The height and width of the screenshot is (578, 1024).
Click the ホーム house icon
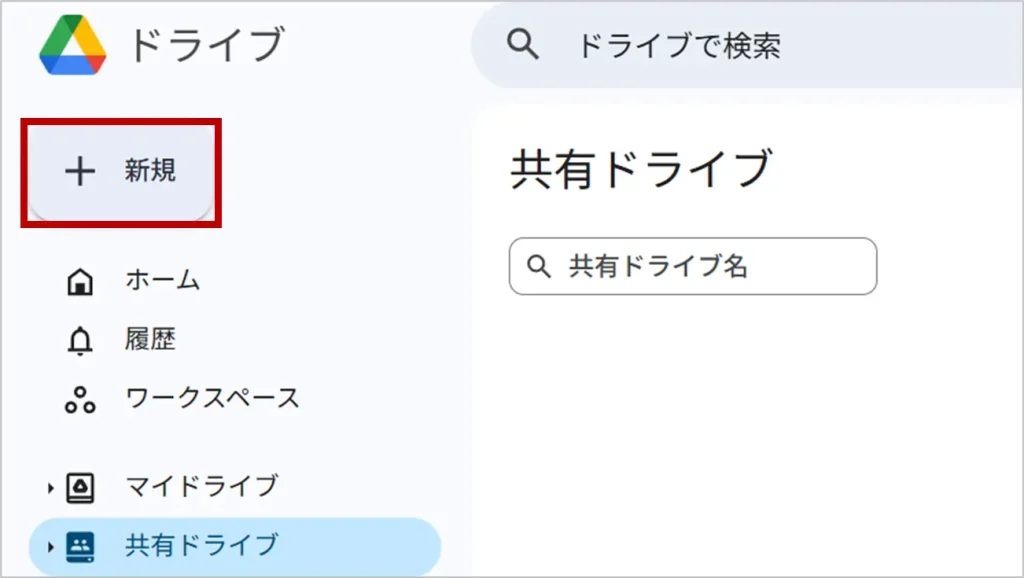click(x=79, y=282)
